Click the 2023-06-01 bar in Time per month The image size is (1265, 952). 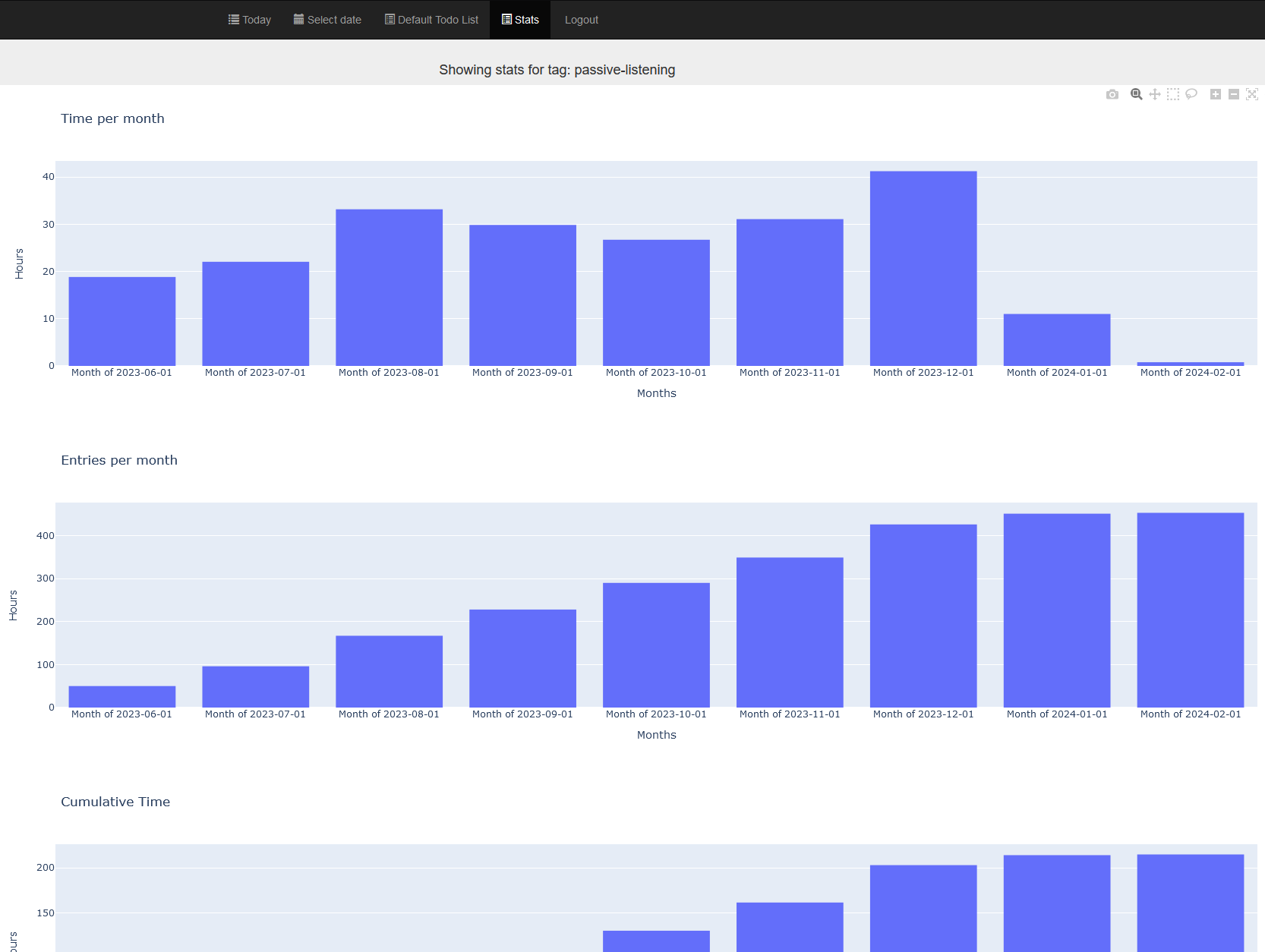[122, 321]
